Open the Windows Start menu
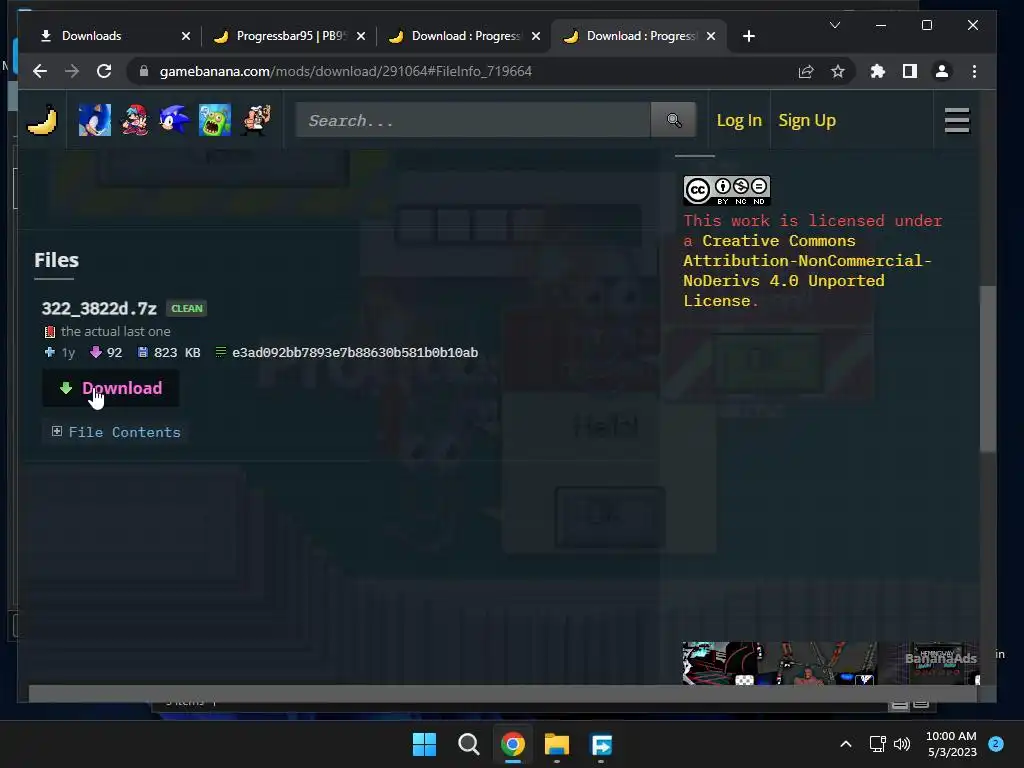The height and width of the screenshot is (768, 1024). pyautogui.click(x=424, y=744)
